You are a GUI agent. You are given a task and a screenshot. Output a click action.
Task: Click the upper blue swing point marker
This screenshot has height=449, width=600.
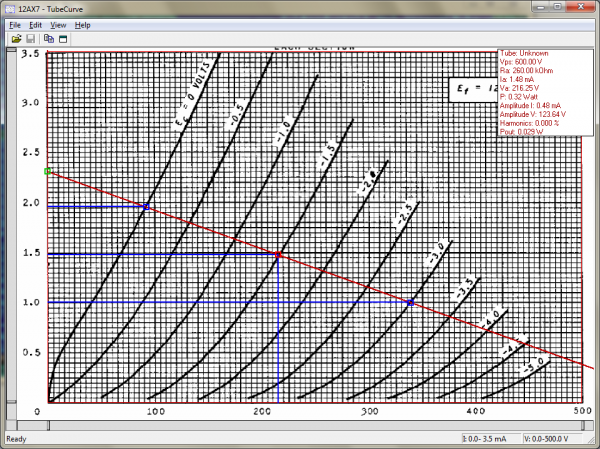click(147, 207)
